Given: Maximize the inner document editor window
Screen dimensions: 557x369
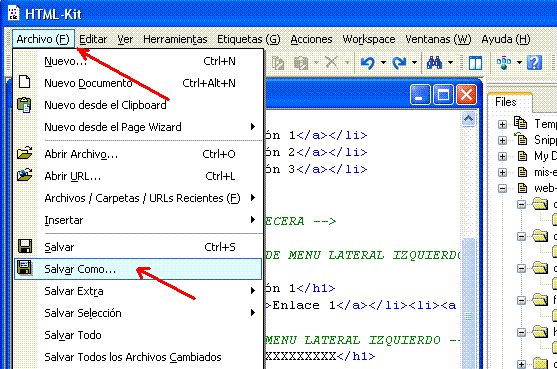Looking at the screenshot, I should [x=443, y=95].
